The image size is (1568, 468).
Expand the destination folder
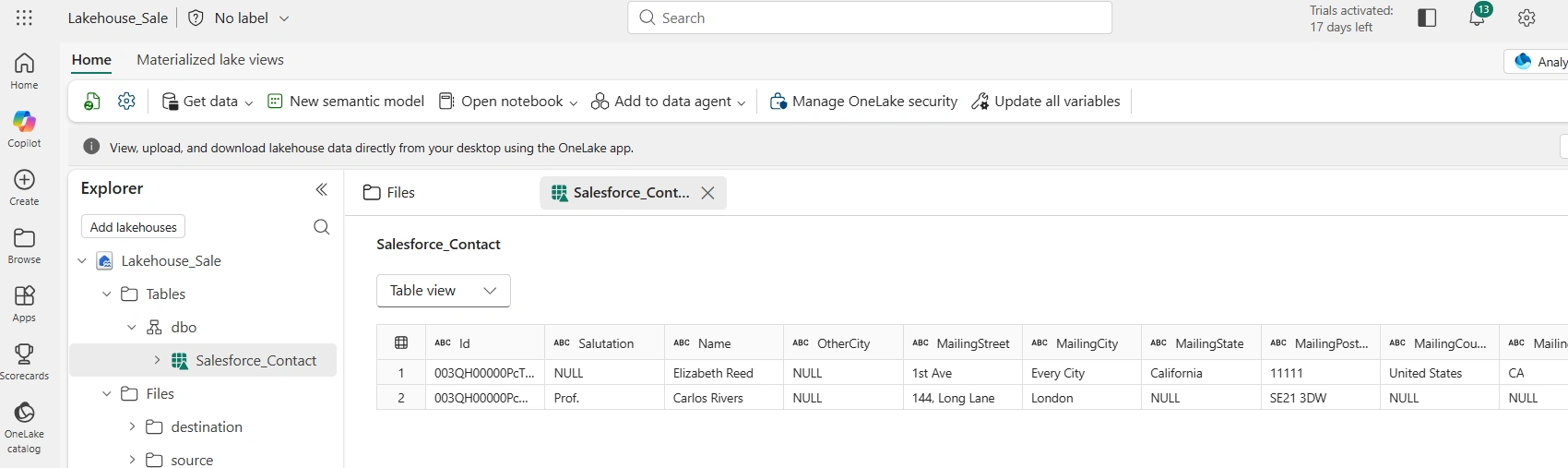132,426
